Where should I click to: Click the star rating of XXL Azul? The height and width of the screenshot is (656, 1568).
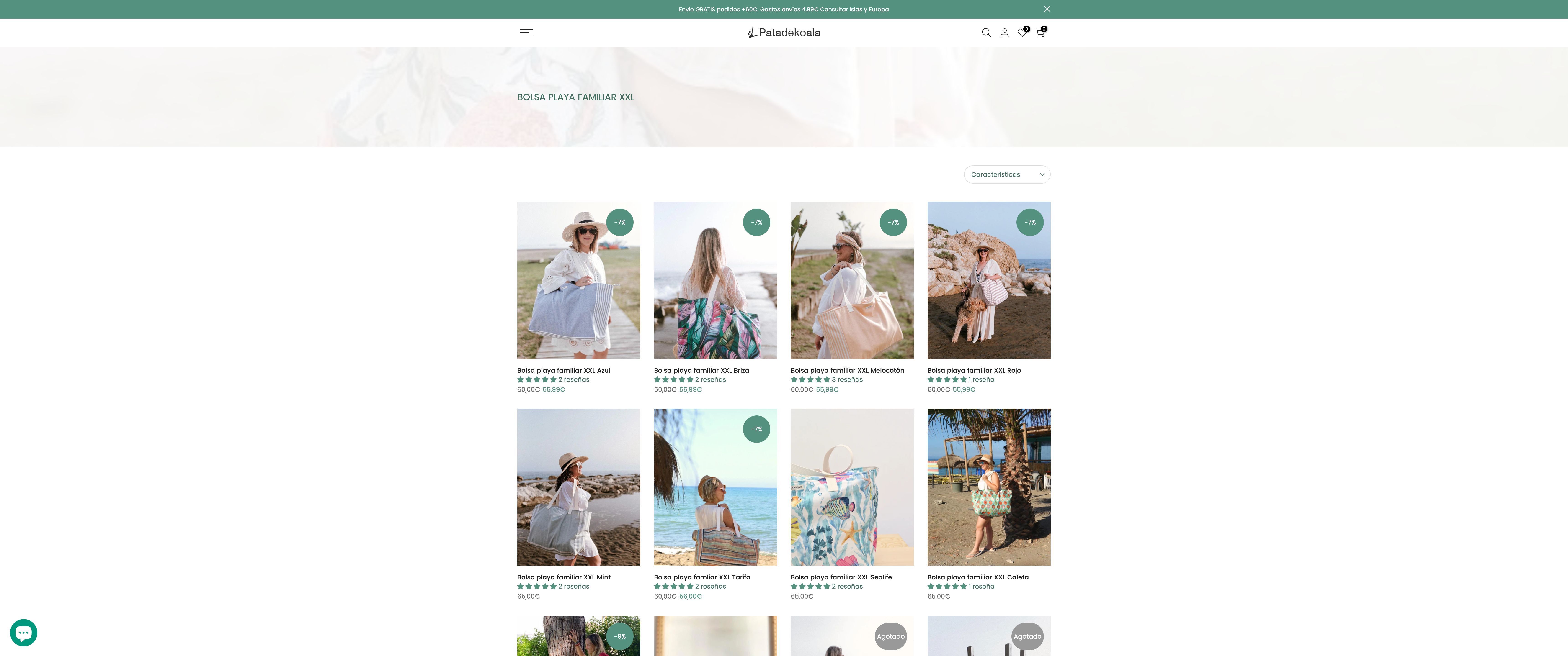point(537,380)
